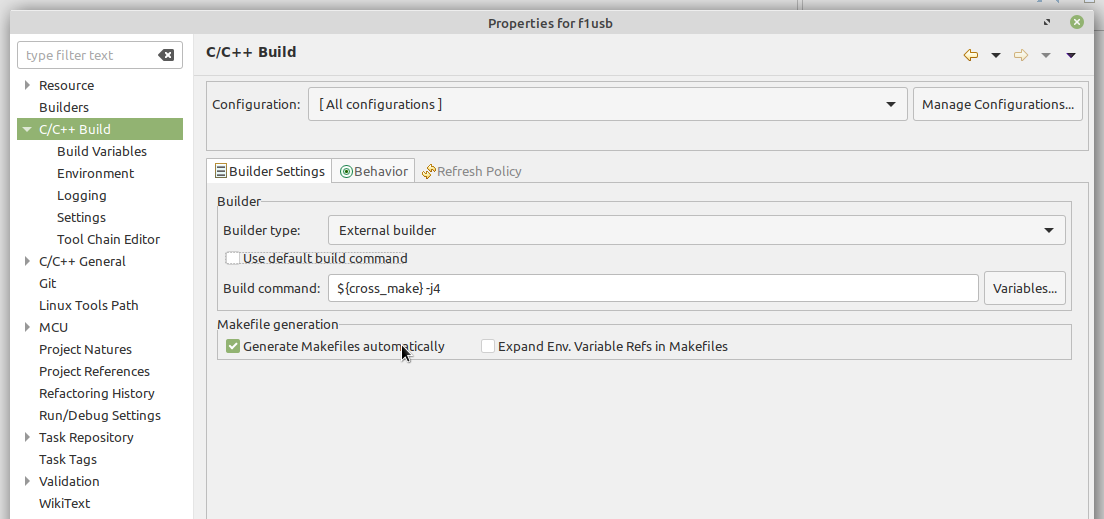Viewport: 1104px width, 519px height.
Task: Open the Configuration dropdown
Action: [607, 104]
